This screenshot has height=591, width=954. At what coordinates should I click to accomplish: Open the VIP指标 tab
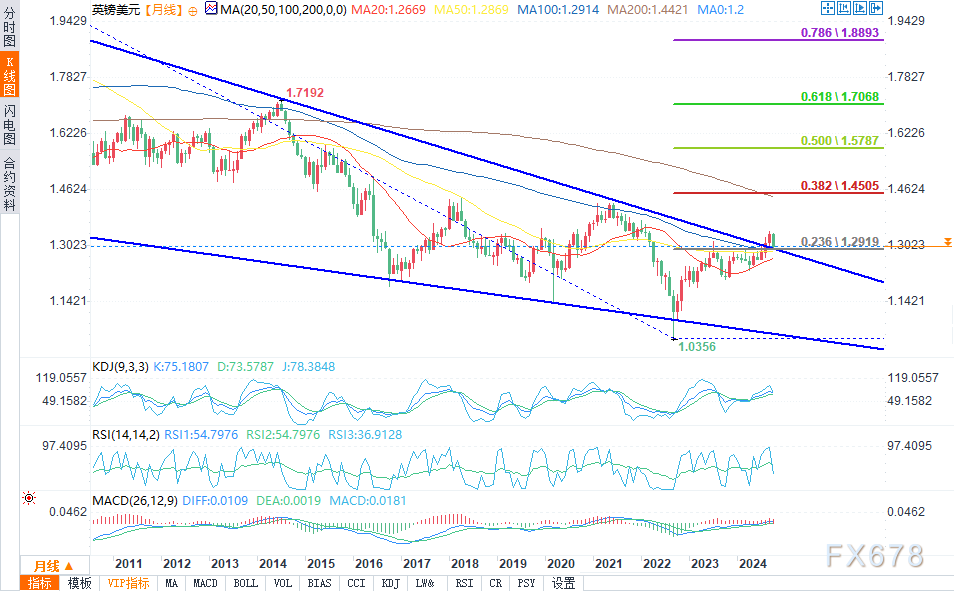(x=128, y=583)
